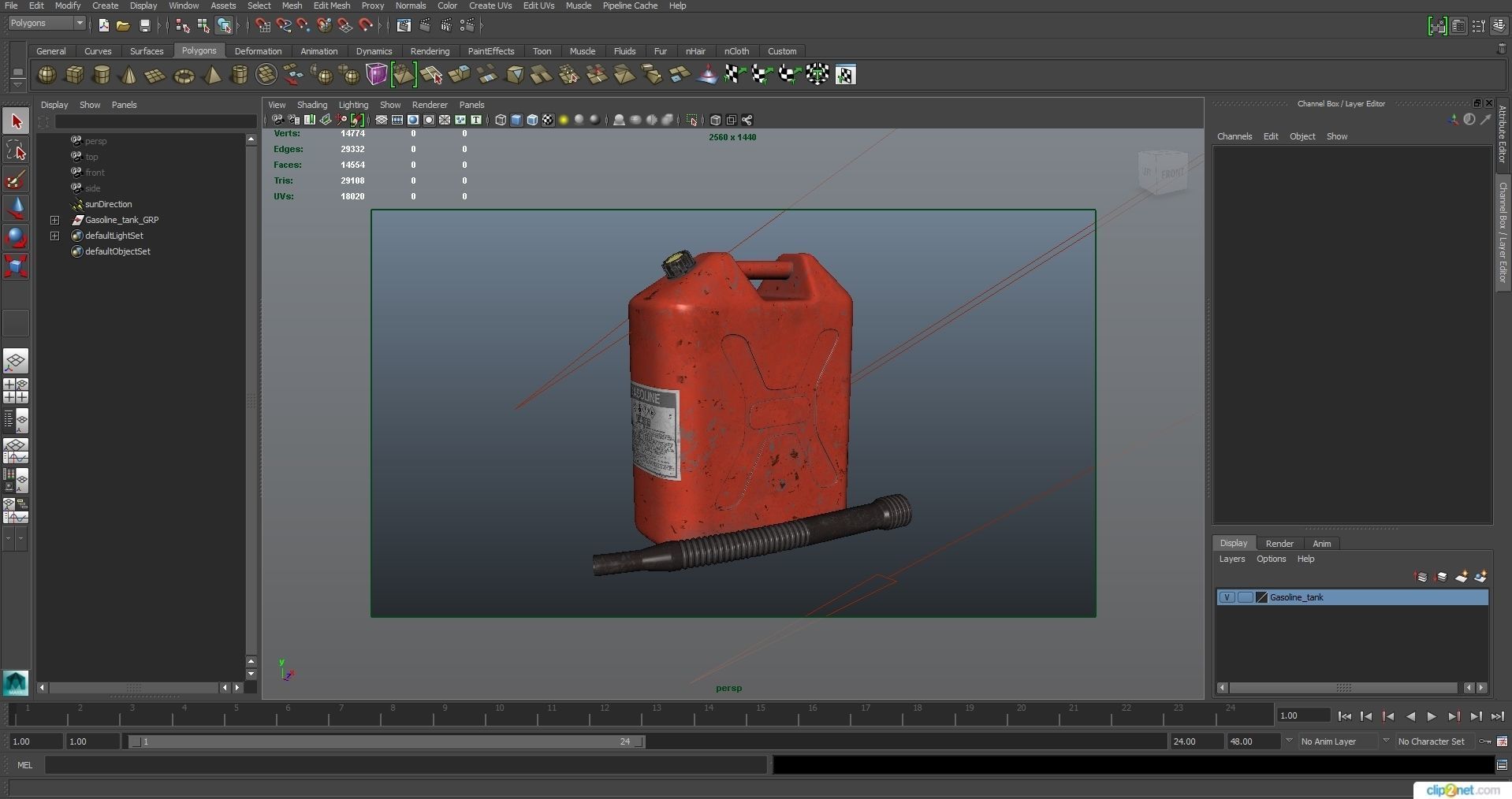The height and width of the screenshot is (799, 1512).
Task: Play the animation forwards
Action: pos(1432,716)
